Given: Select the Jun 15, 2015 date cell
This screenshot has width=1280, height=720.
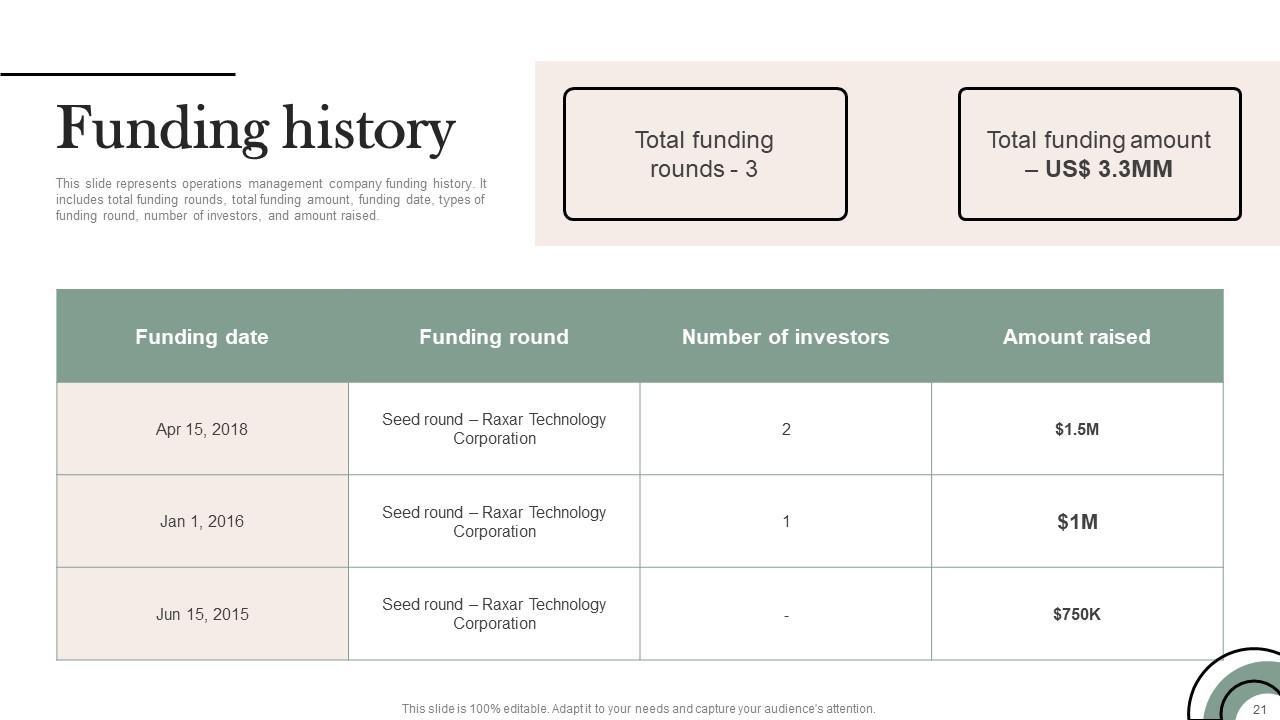Looking at the screenshot, I should [202, 614].
